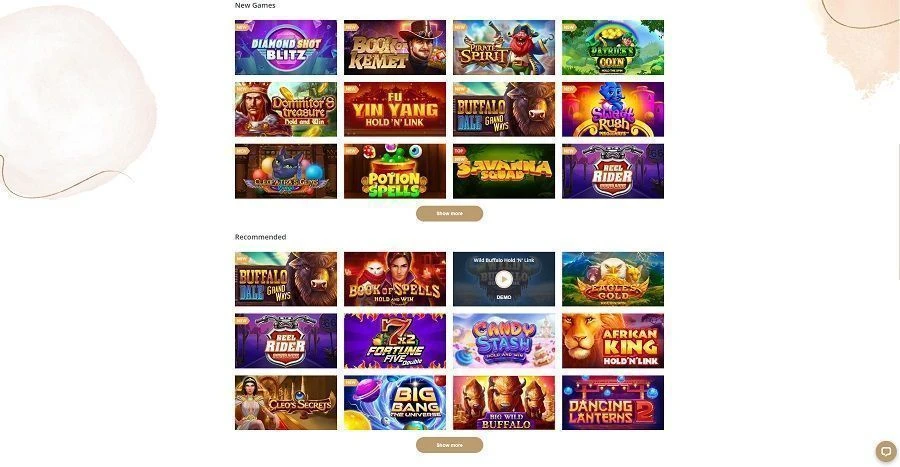This screenshot has width=900, height=467.
Task: Show more New Games
Action: (x=449, y=213)
